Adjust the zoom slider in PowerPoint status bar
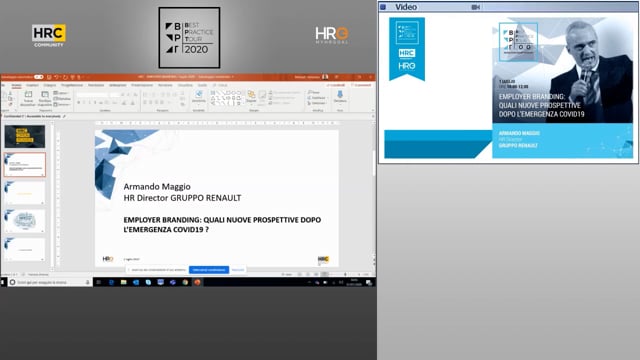The image size is (640, 360). pyautogui.click(x=345, y=274)
